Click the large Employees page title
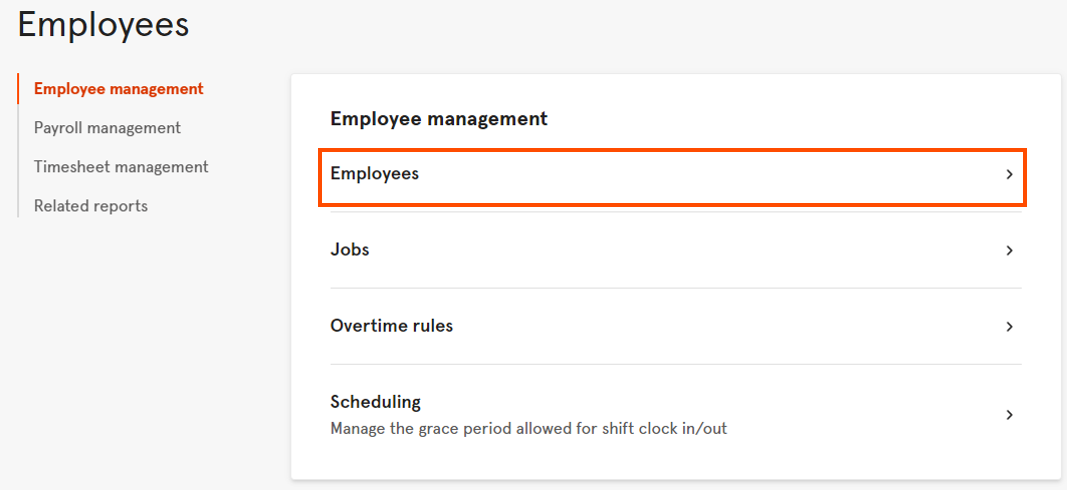The image size is (1067, 490). click(x=103, y=25)
